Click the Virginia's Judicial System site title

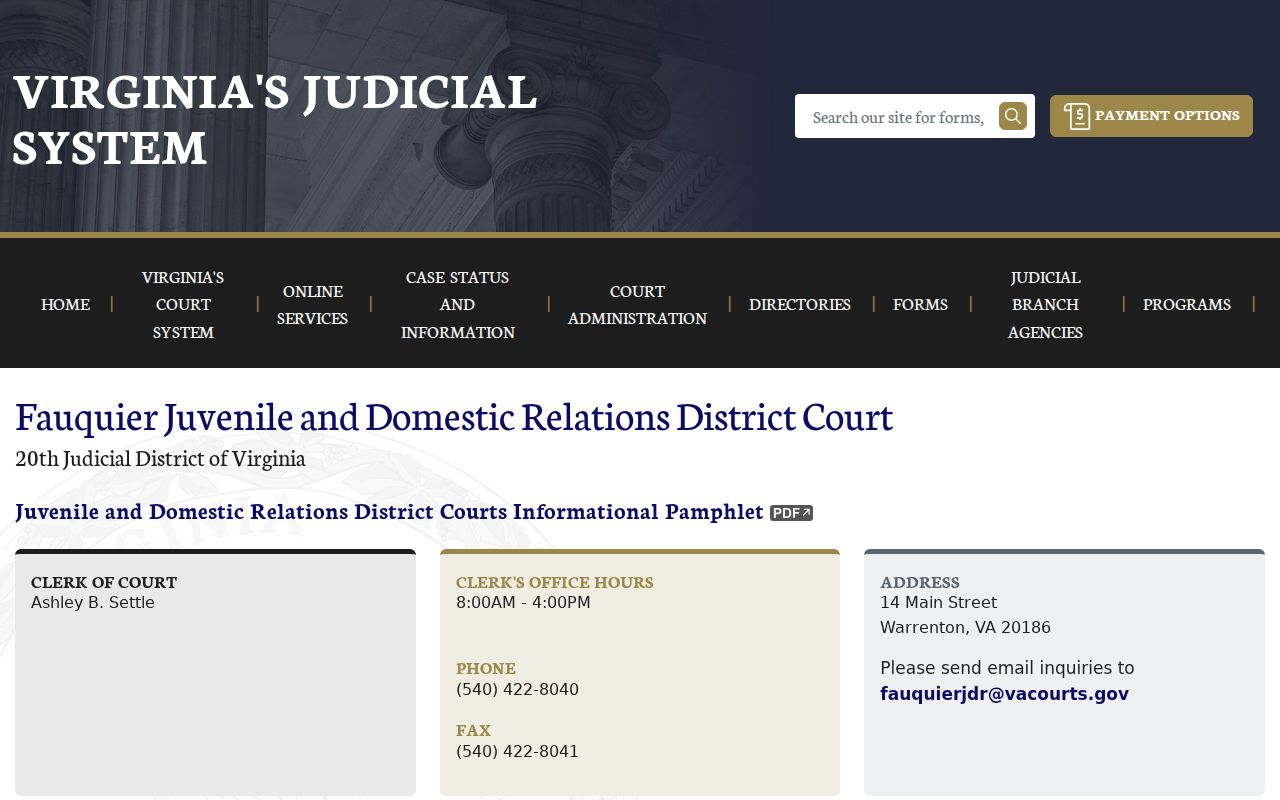click(x=275, y=119)
